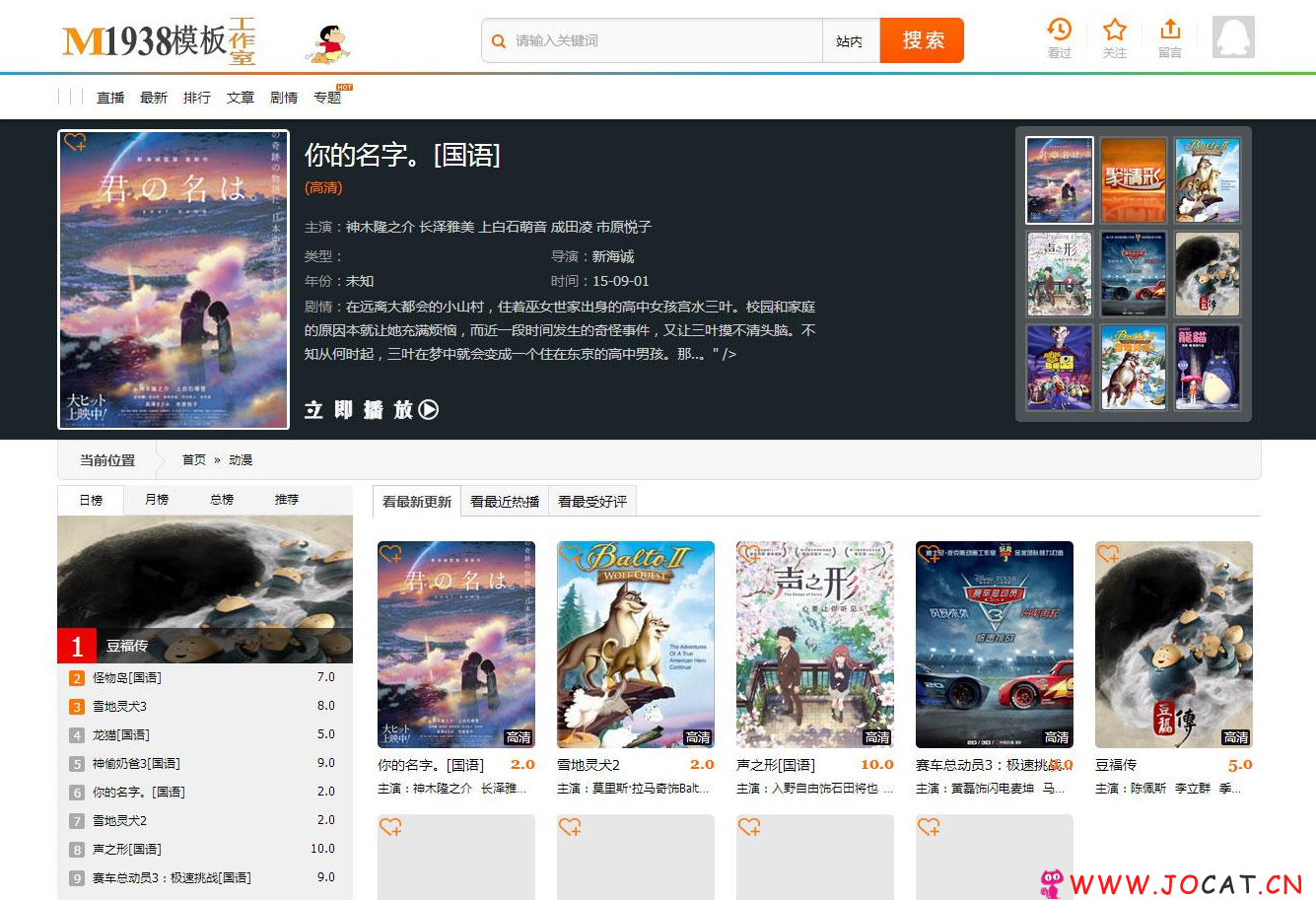
Task: Click rank 3 badge beside 雪地灵犬3
Action: tap(77, 707)
